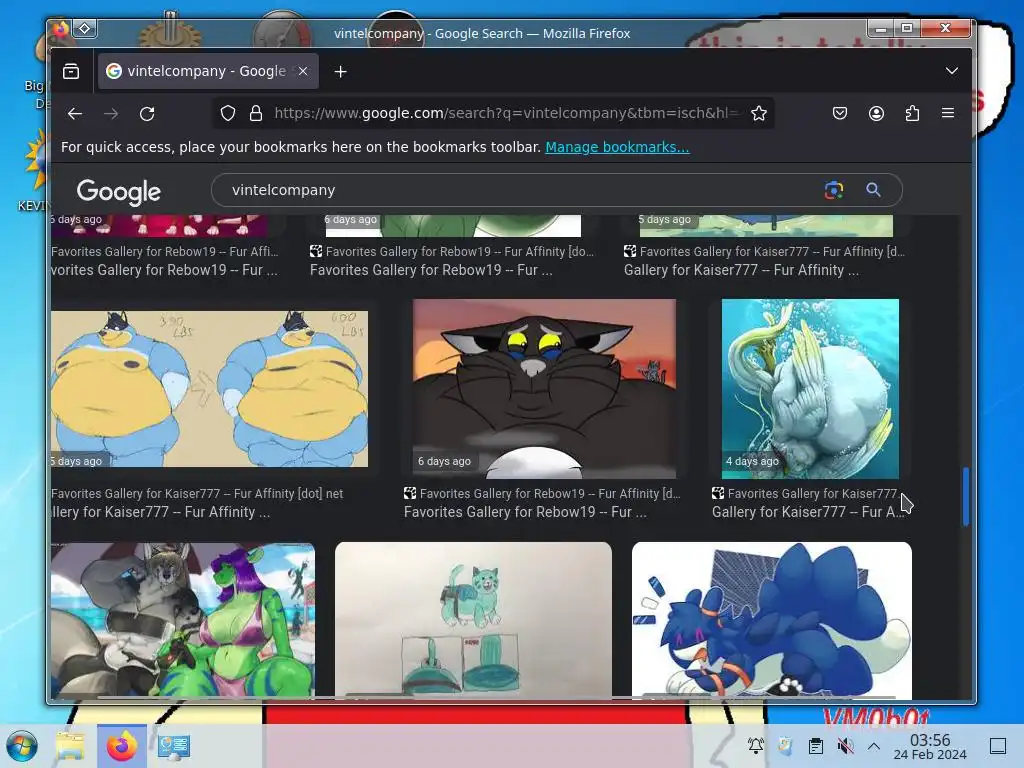Click the URL address bar
The image size is (1024, 768).
[506, 114]
